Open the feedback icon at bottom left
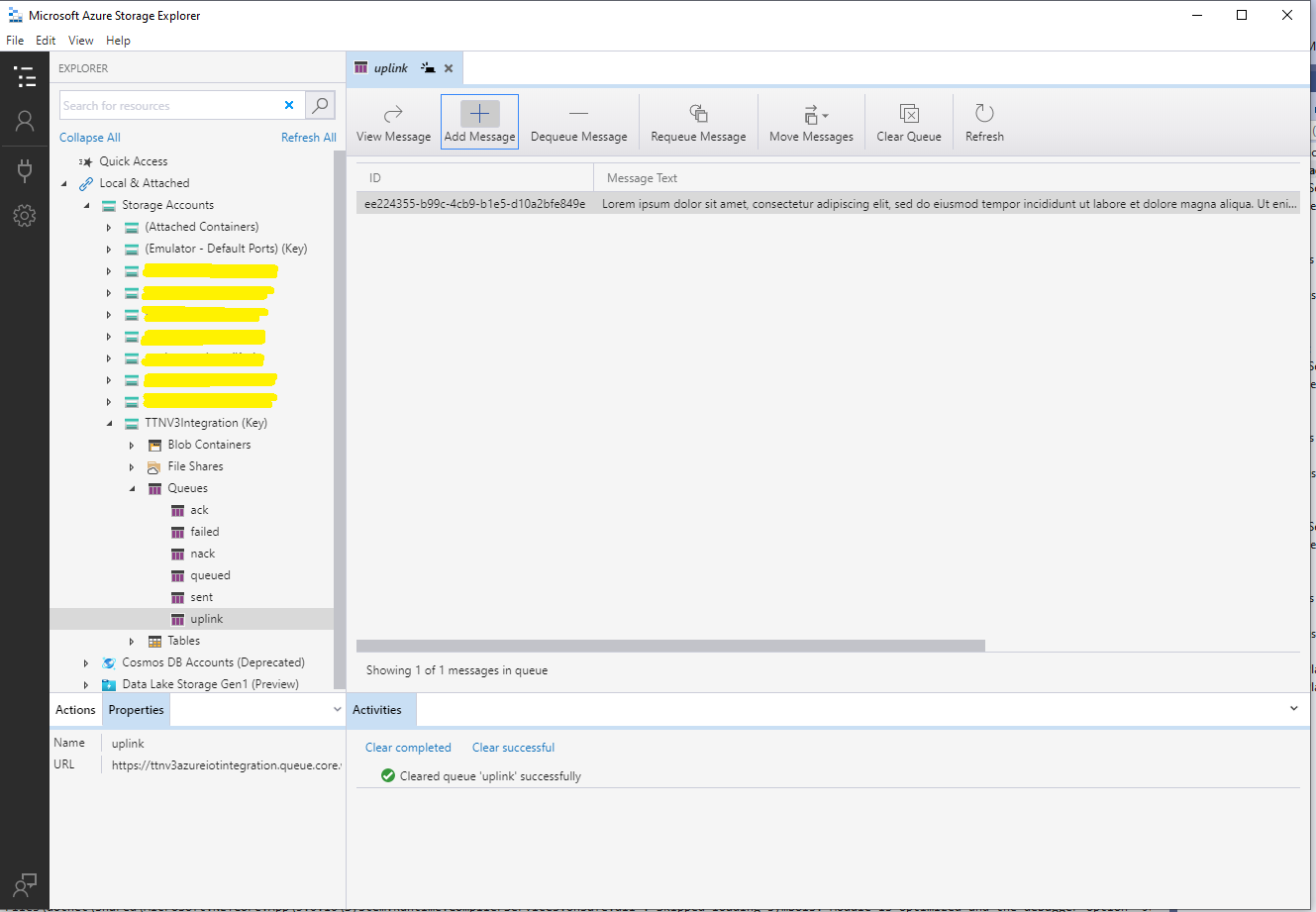Screen dimensions: 1316x912 coord(25,884)
